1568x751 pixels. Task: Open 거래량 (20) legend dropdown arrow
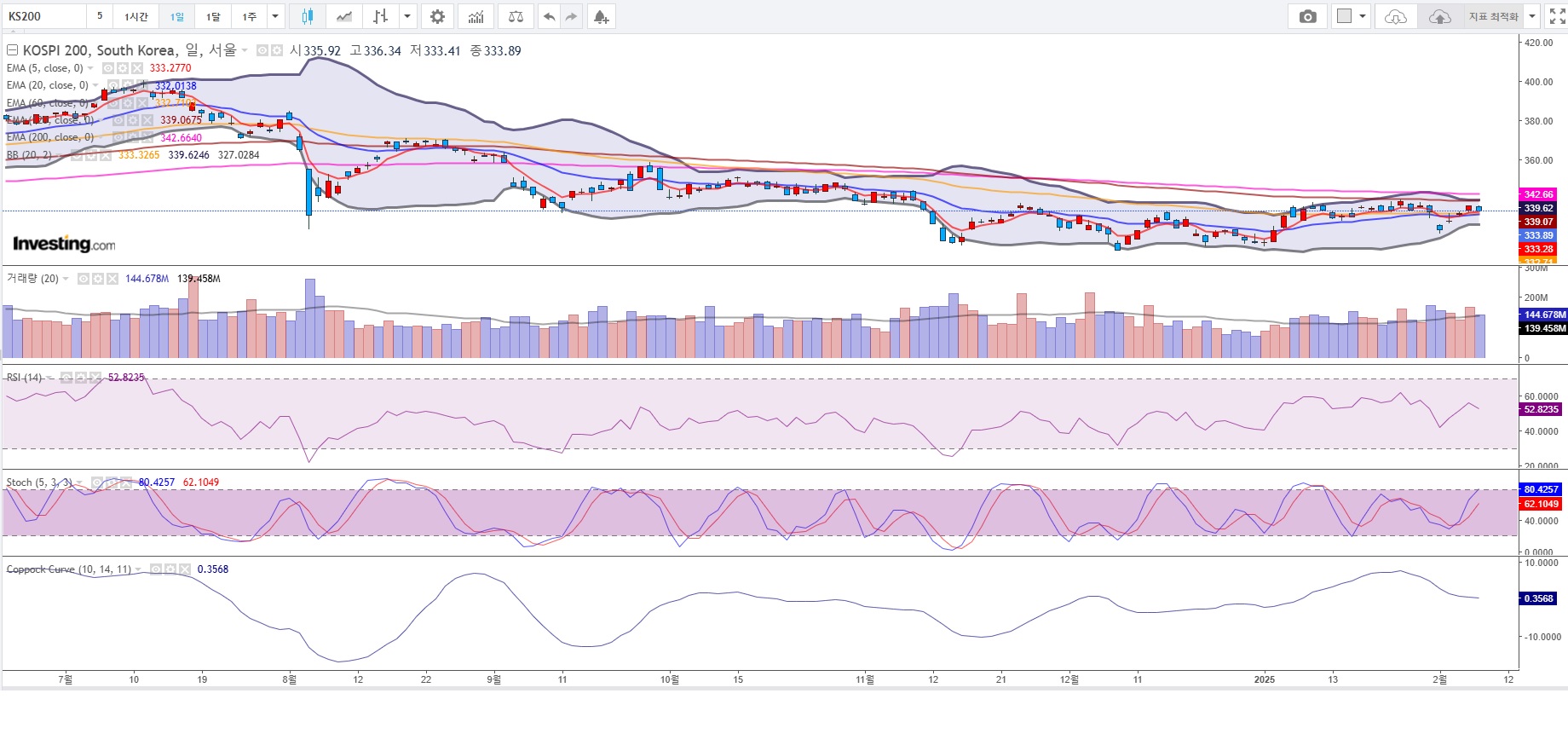[x=66, y=279]
